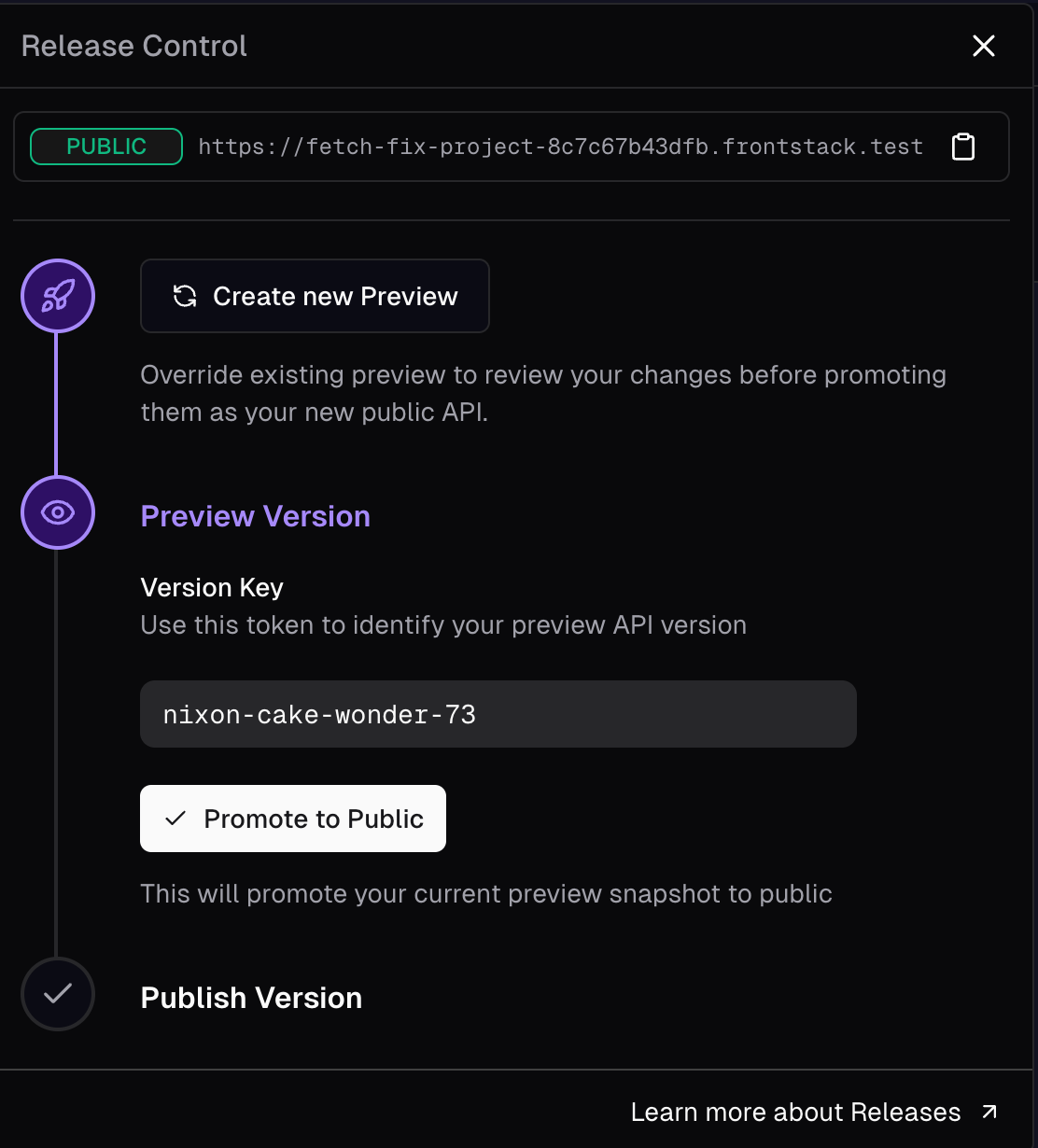The image size is (1038, 1148).
Task: Open the Release Control header menu
Action: click(x=133, y=45)
